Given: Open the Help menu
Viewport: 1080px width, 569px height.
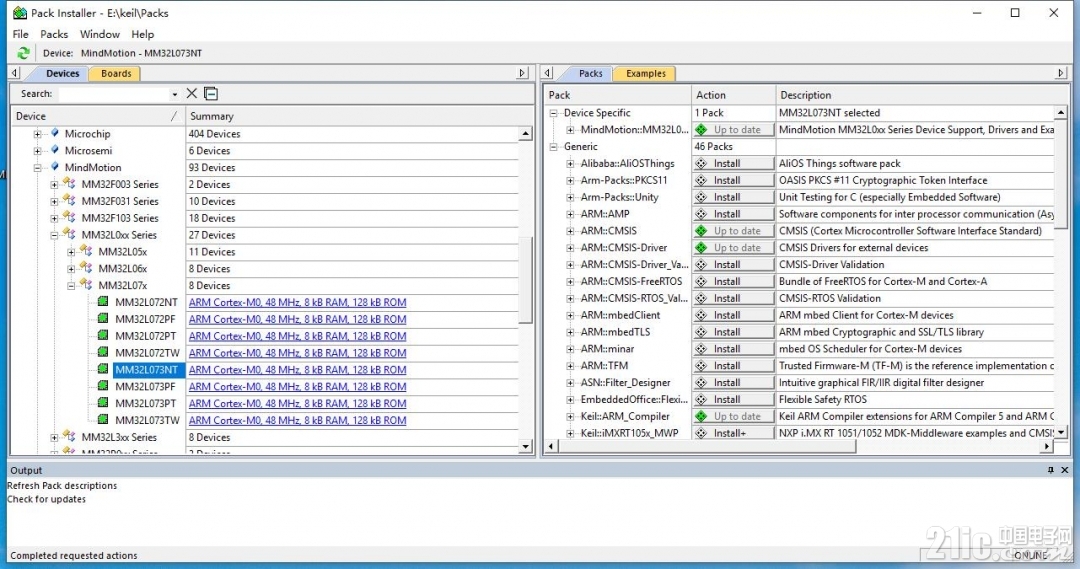Looking at the screenshot, I should coord(143,34).
